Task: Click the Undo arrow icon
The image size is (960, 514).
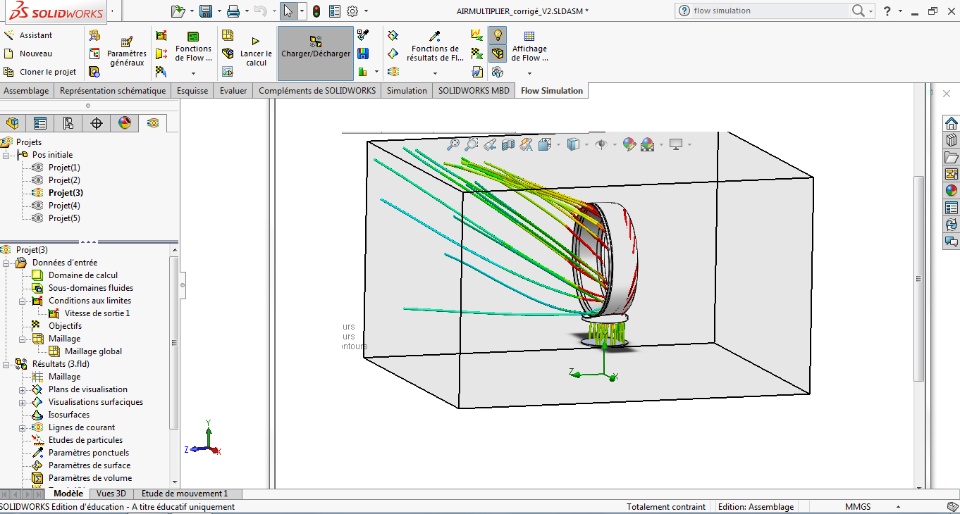Action: point(260,11)
